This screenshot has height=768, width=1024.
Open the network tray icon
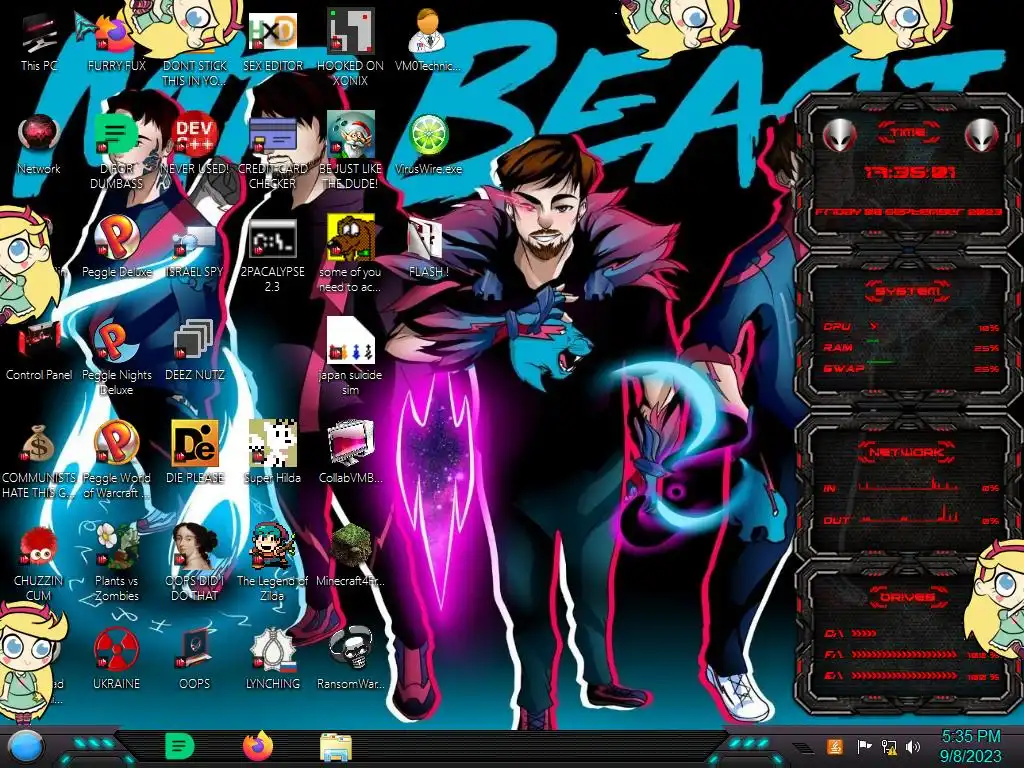click(x=889, y=746)
